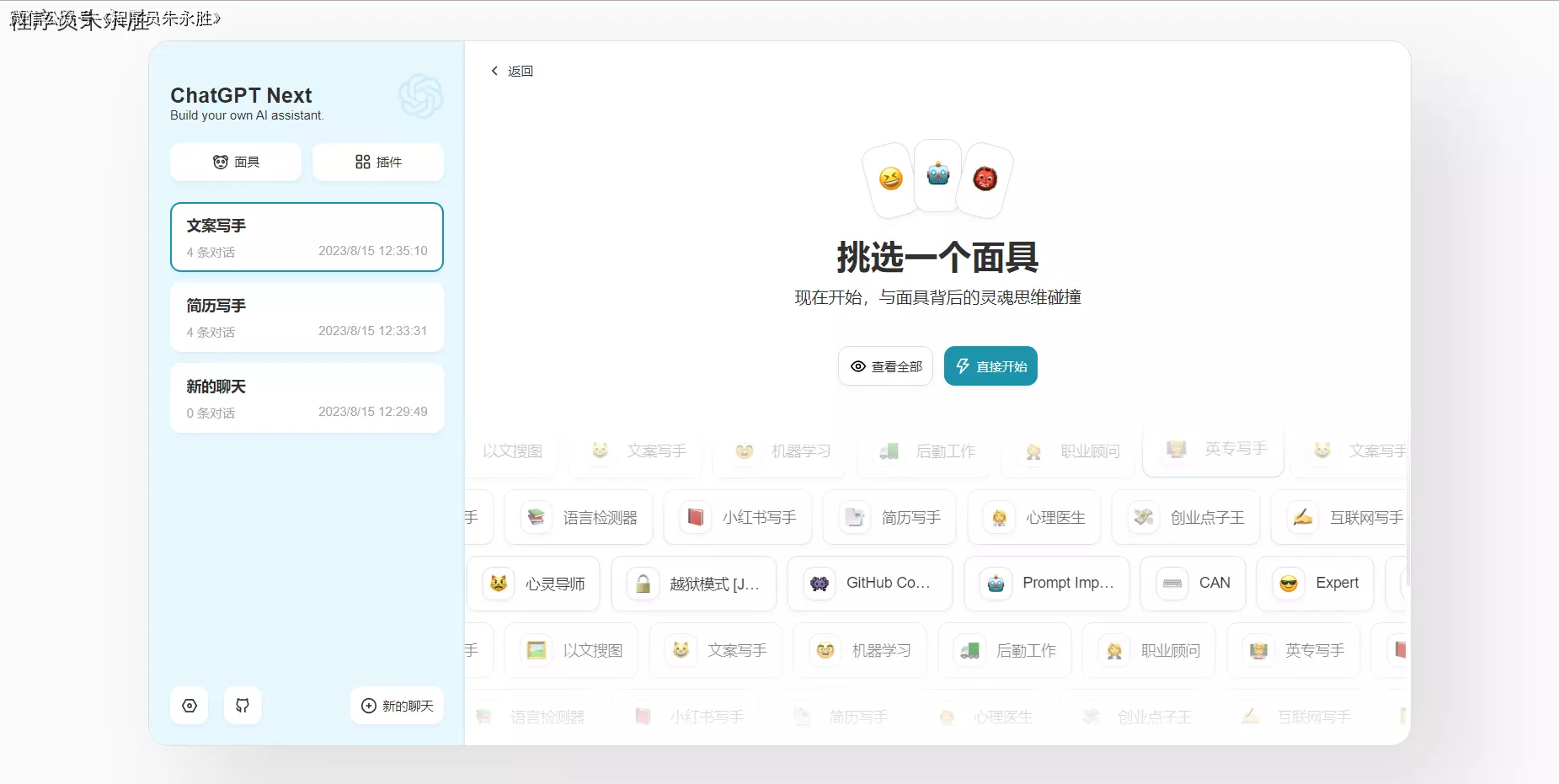
Task: Click the ChatGPT logo in the sidebar
Action: (x=421, y=97)
